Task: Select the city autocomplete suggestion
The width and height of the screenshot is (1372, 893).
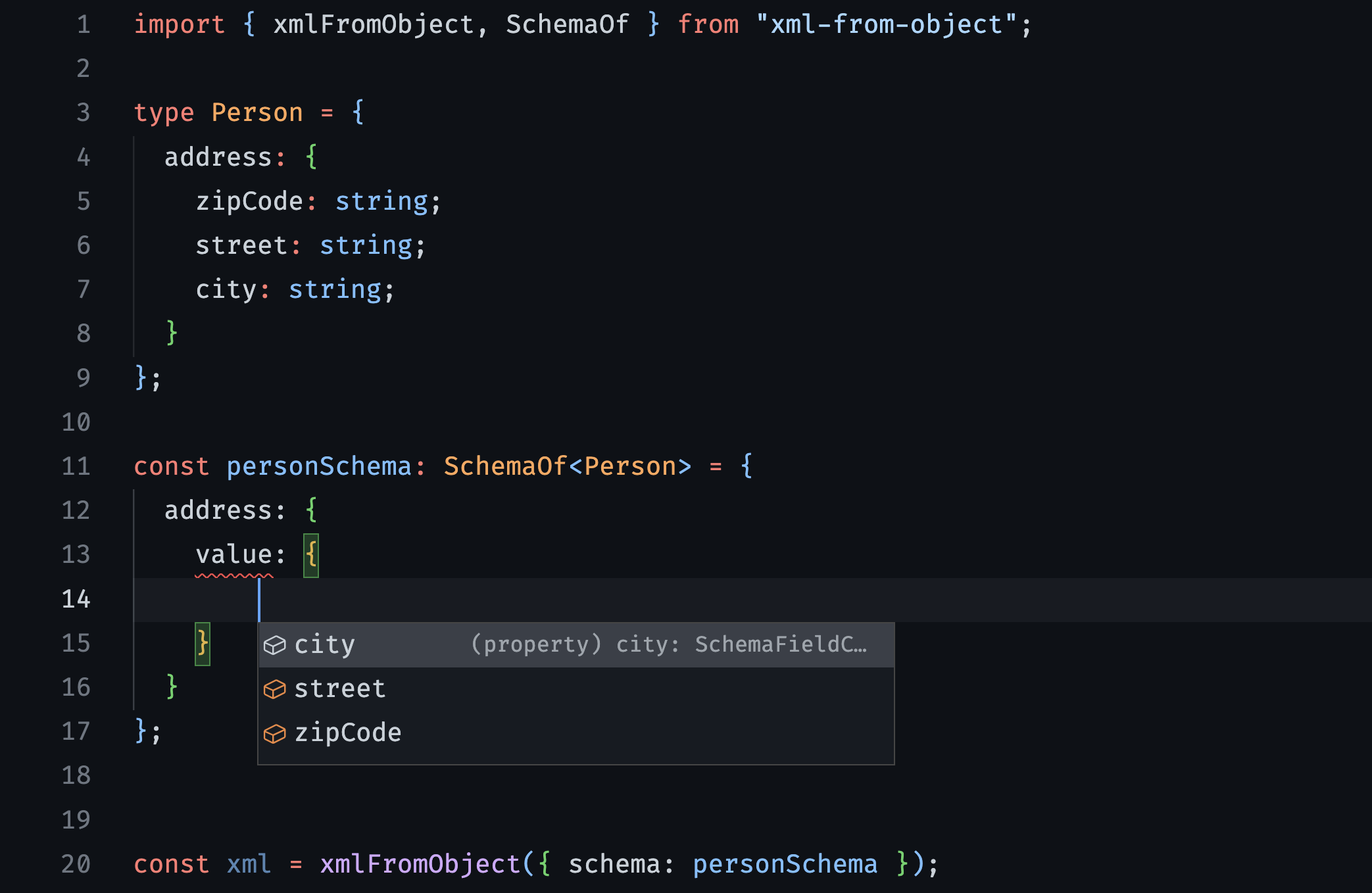Action: point(325,644)
